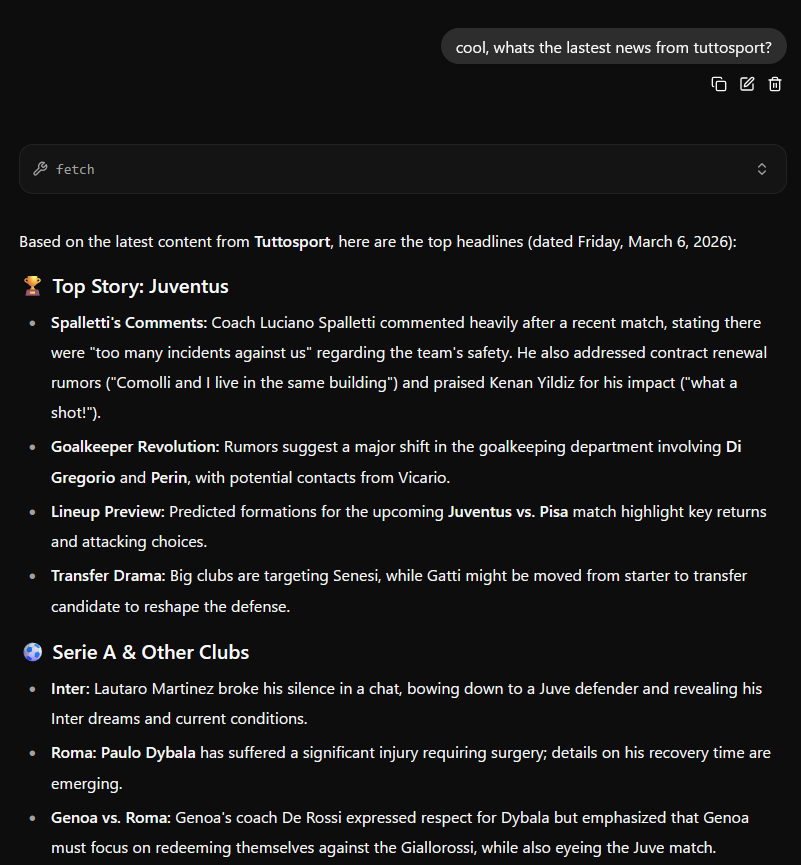Screen dimensions: 801x865
Task: Click the bold 'Di' name in goalkeeper item
Action: point(734,447)
